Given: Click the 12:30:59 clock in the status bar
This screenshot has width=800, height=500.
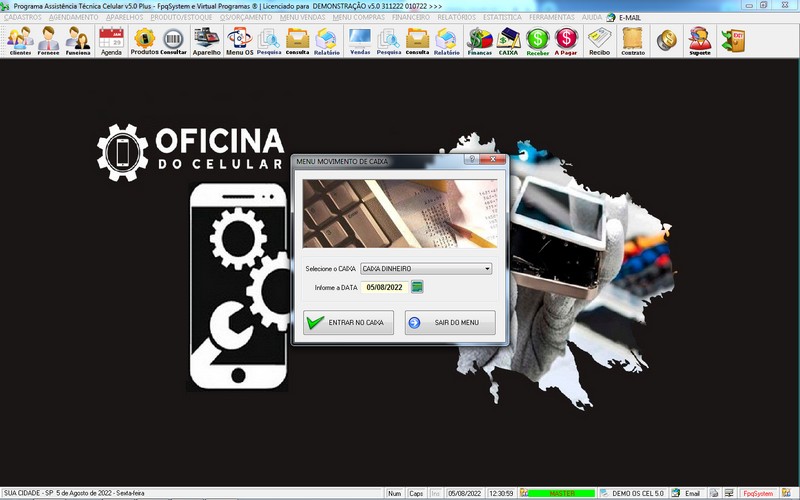Looking at the screenshot, I should pos(501,493).
